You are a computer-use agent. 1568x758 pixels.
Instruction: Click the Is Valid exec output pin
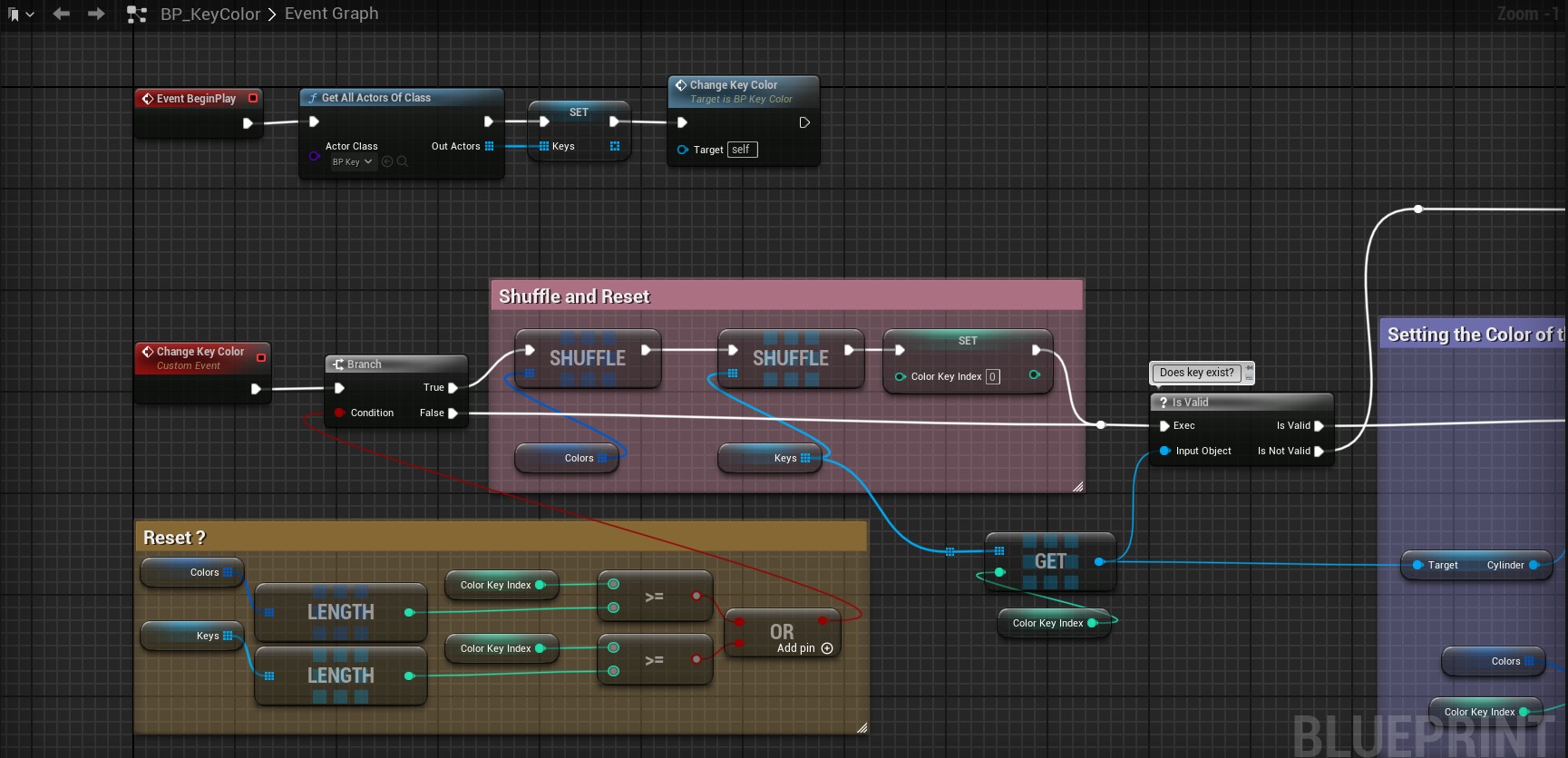(x=1320, y=426)
